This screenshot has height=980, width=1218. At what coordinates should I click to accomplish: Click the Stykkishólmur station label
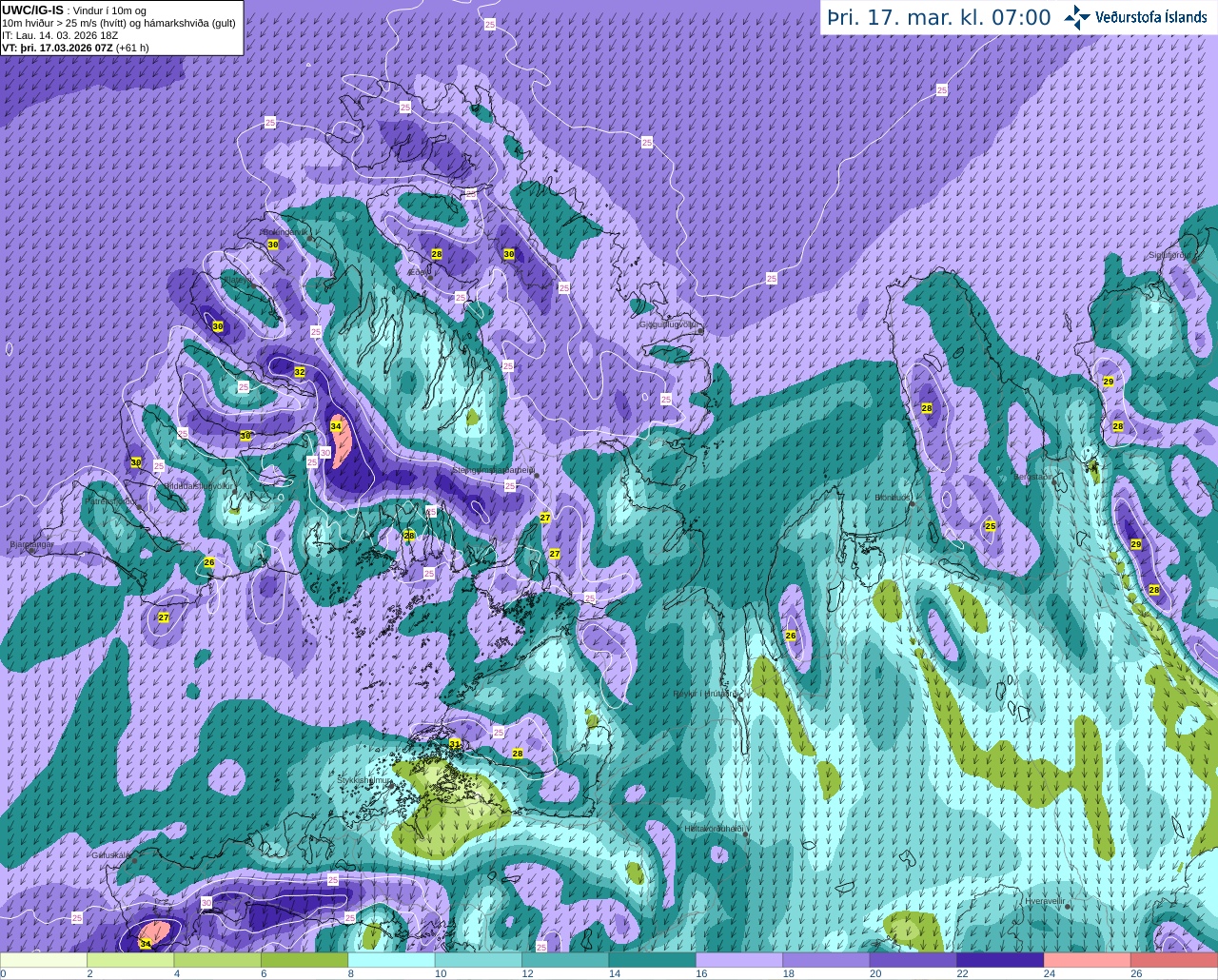364,780
